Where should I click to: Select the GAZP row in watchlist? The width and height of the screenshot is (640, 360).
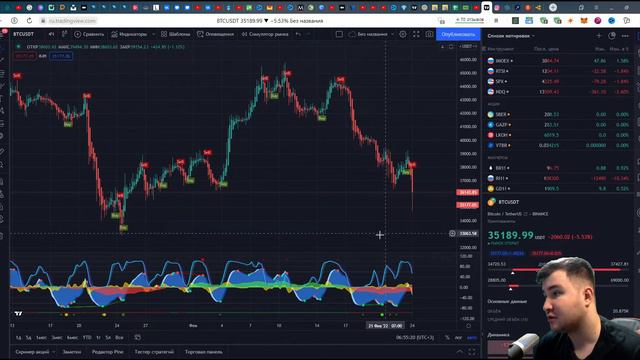[x=558, y=124]
